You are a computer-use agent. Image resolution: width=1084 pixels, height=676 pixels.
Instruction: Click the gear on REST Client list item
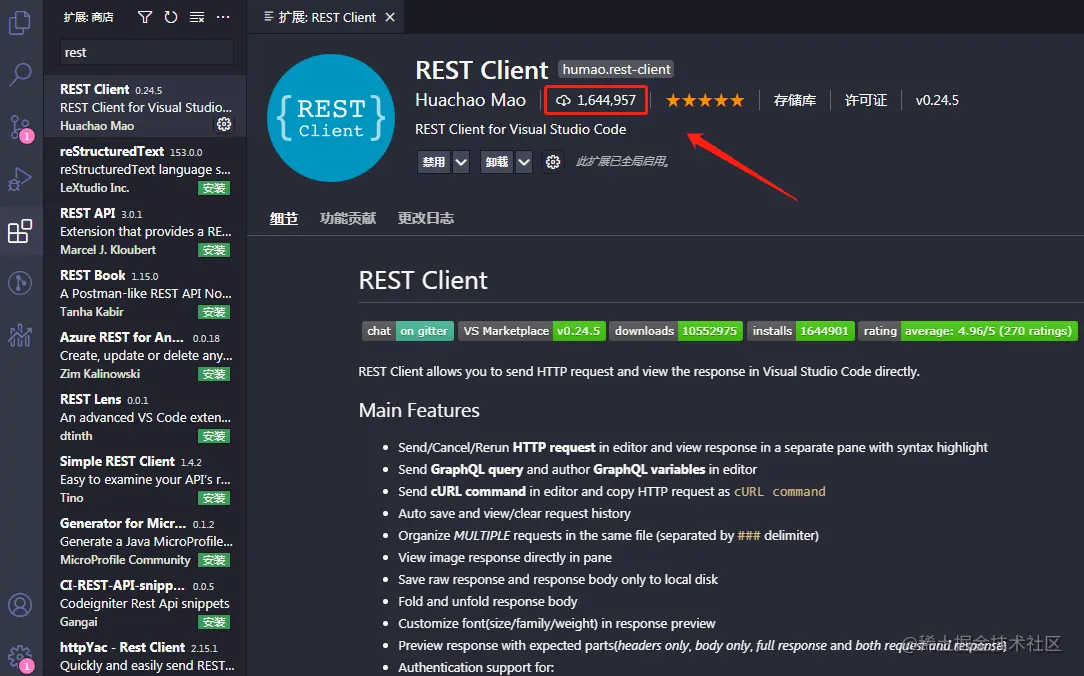coord(224,124)
